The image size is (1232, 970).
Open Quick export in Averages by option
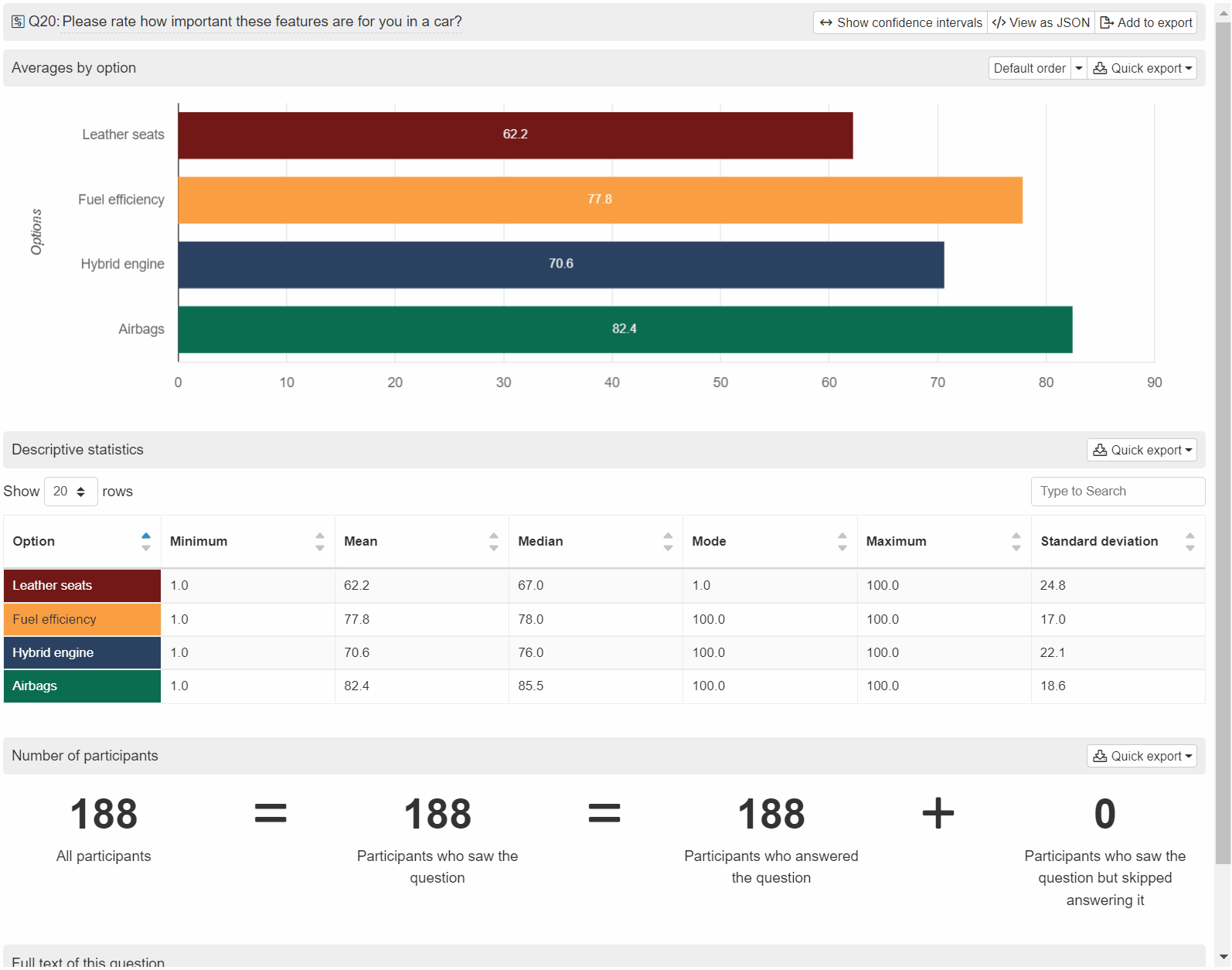tap(1142, 68)
